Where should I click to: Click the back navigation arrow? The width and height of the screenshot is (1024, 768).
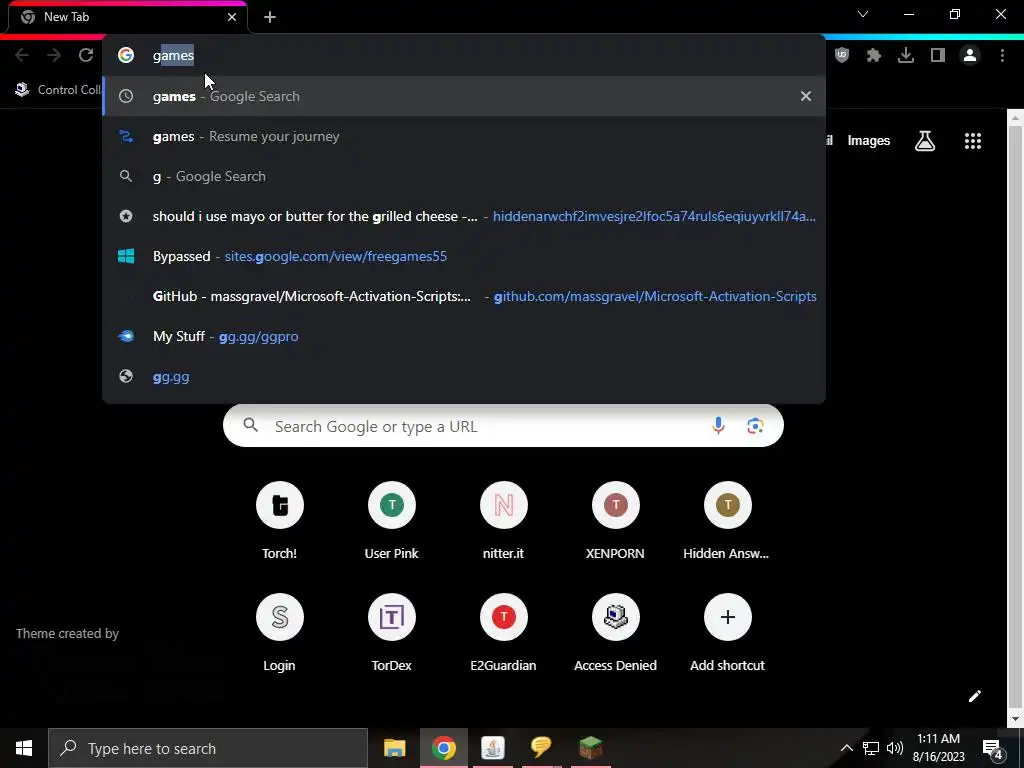[22, 56]
